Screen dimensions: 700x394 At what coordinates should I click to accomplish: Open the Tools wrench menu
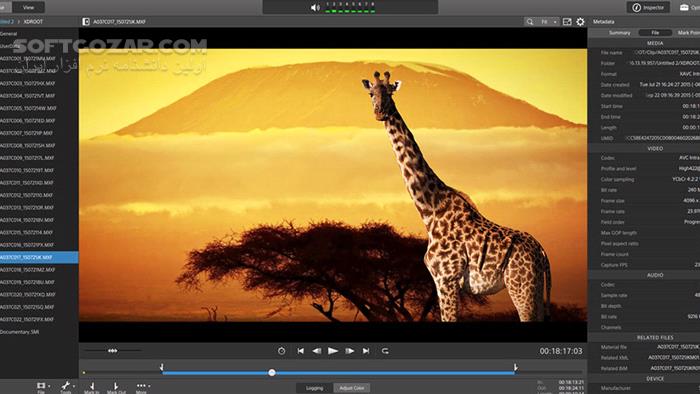point(67,387)
